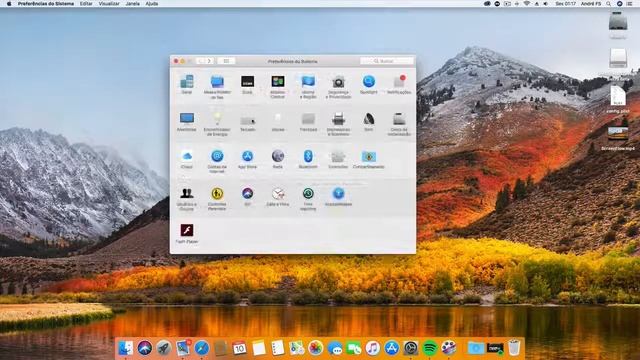The image size is (640, 360).
Task: Open iTunes from the Dock
Action: [x=372, y=348]
